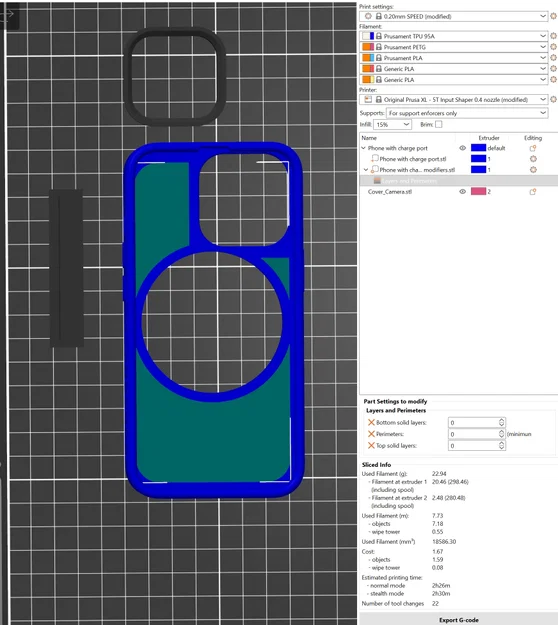Click Prusament PETG filament color swatch

pyautogui.click(x=368, y=47)
